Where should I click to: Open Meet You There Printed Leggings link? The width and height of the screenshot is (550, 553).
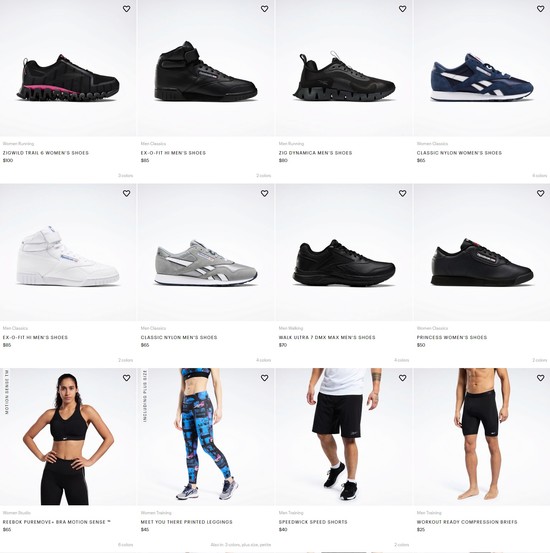tap(186, 522)
